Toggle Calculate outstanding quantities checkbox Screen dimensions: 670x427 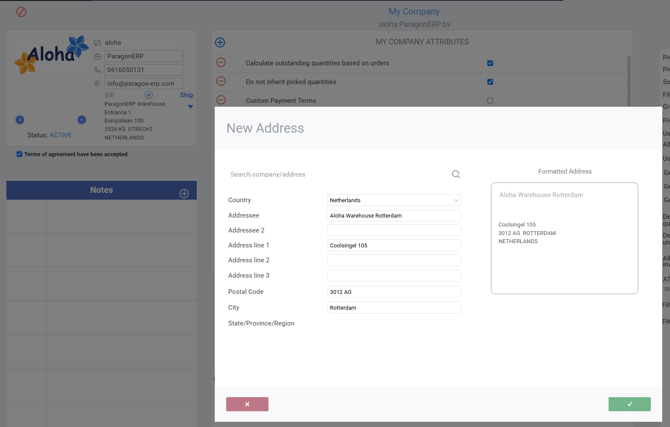click(x=490, y=63)
